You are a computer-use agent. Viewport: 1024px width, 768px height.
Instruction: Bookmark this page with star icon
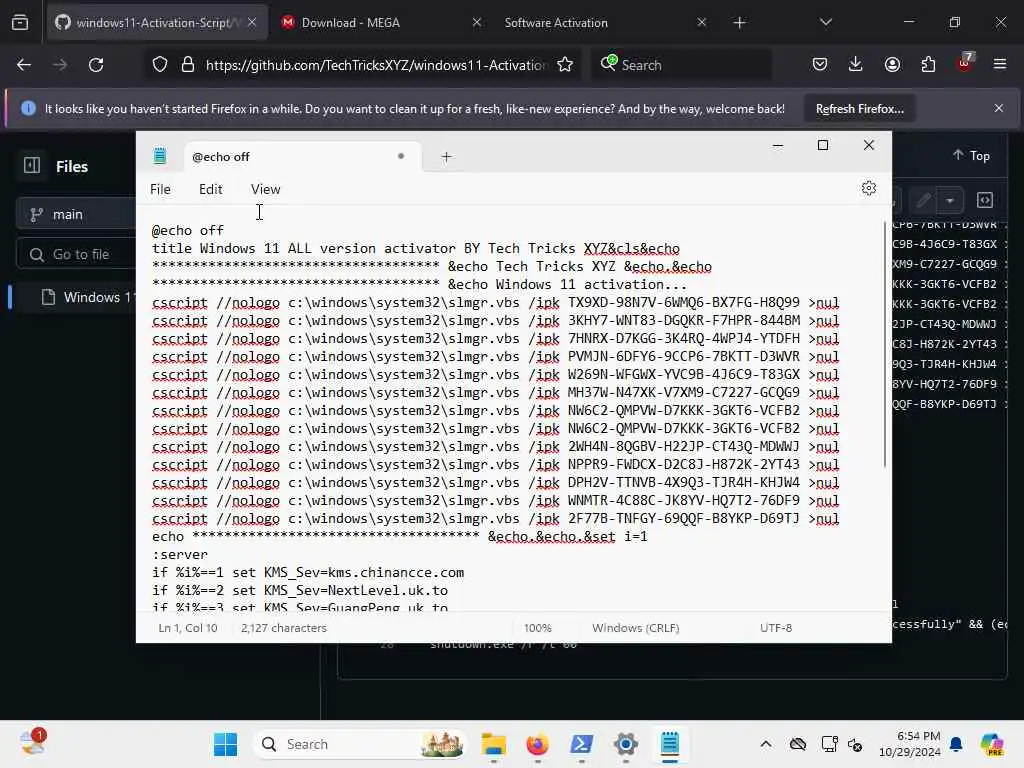565,65
